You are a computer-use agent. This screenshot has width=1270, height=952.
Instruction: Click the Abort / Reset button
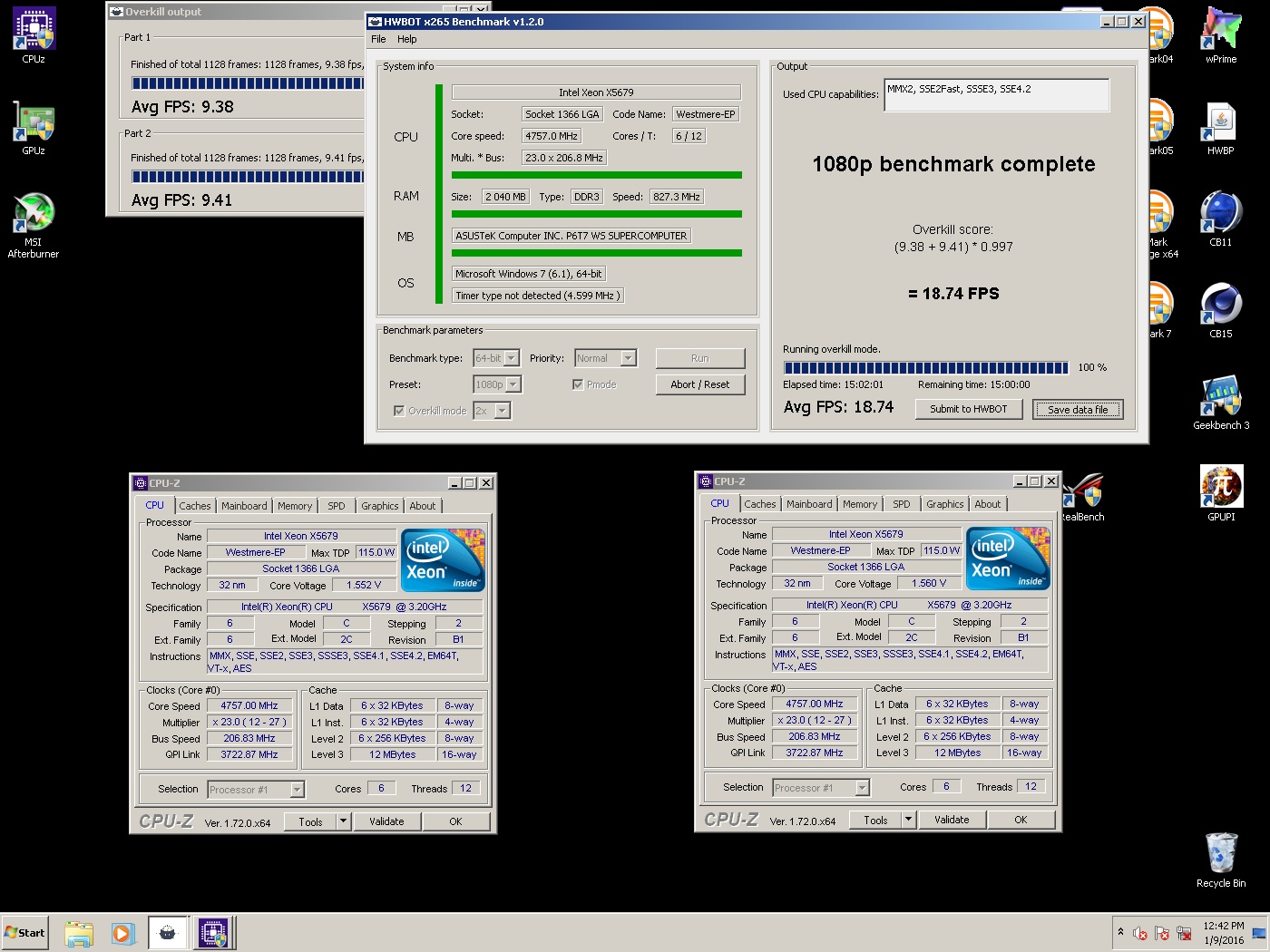700,384
